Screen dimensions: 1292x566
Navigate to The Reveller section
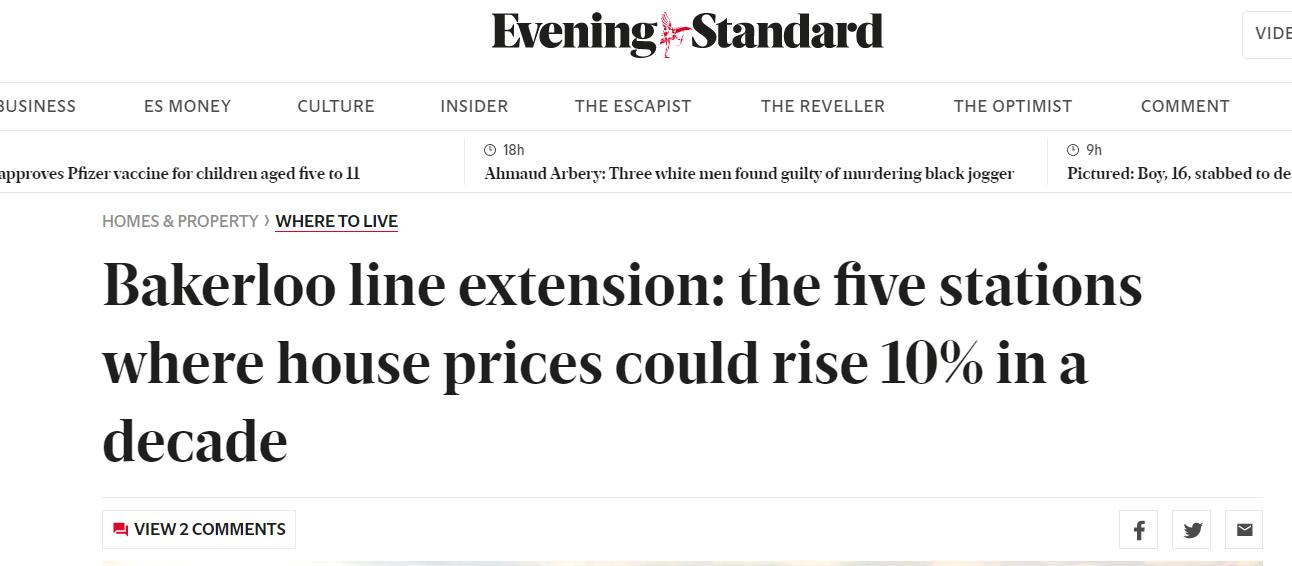[823, 106]
